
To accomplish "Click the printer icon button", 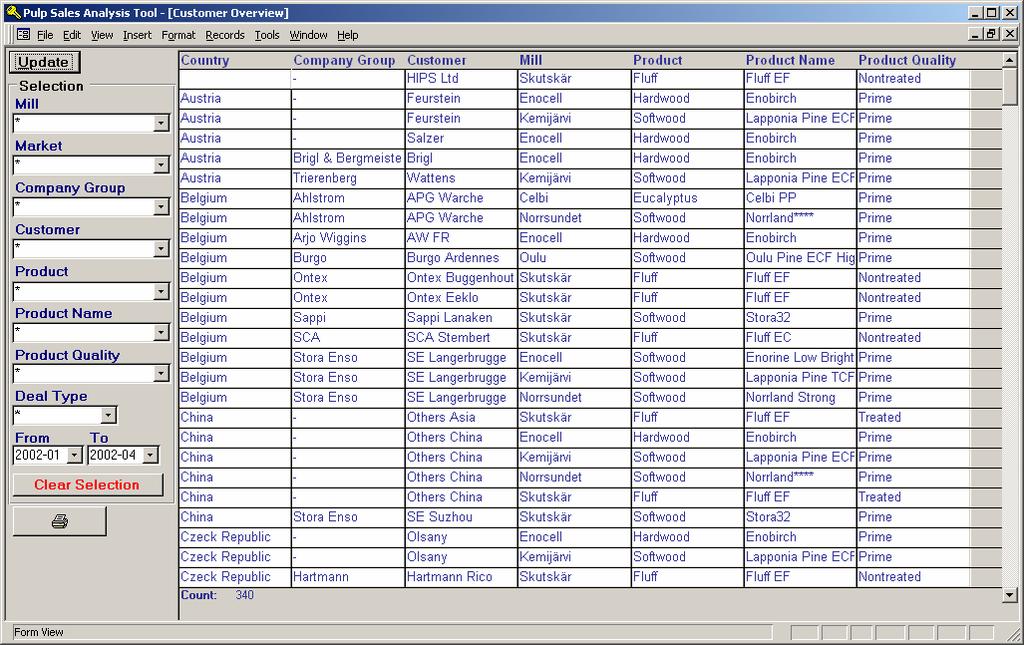I will point(59,522).
